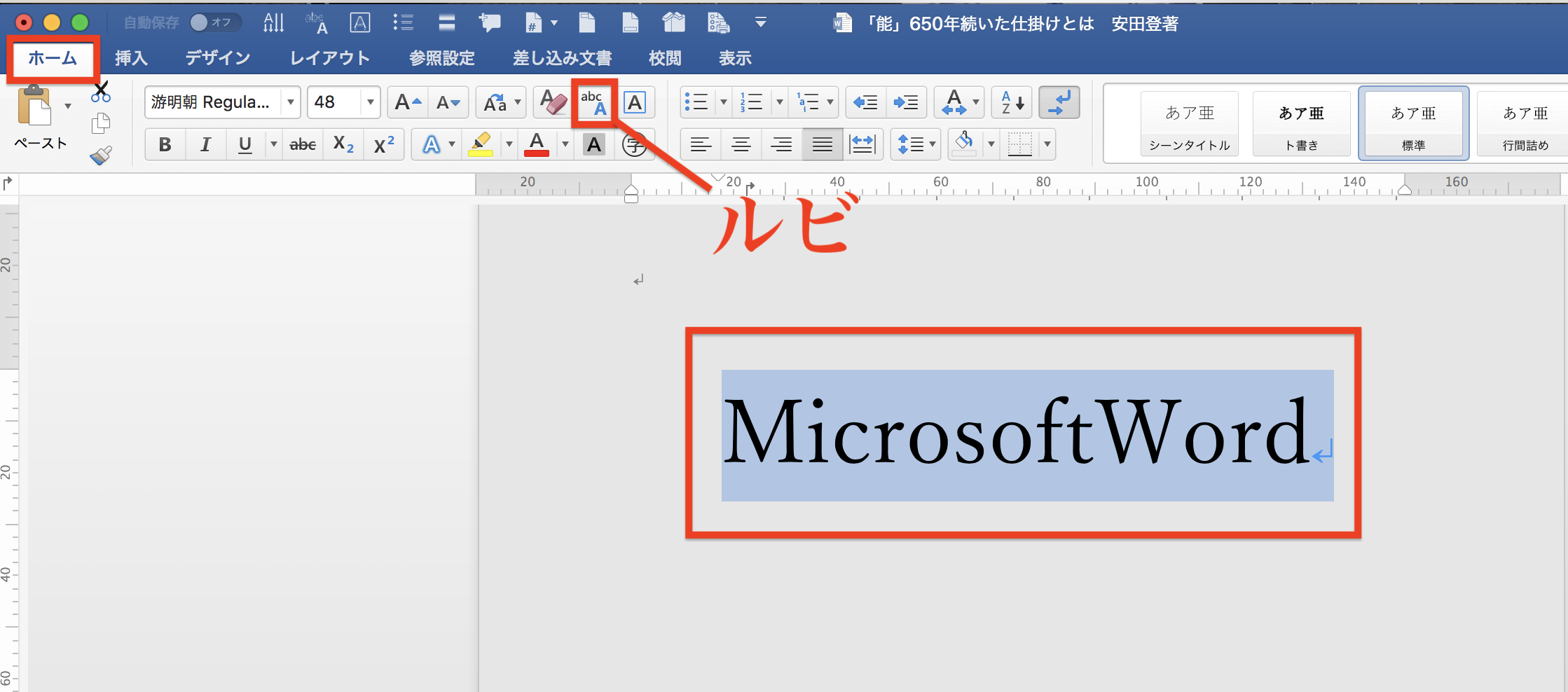Cut selection with the scissors icon
The height and width of the screenshot is (692, 1568).
point(101,92)
